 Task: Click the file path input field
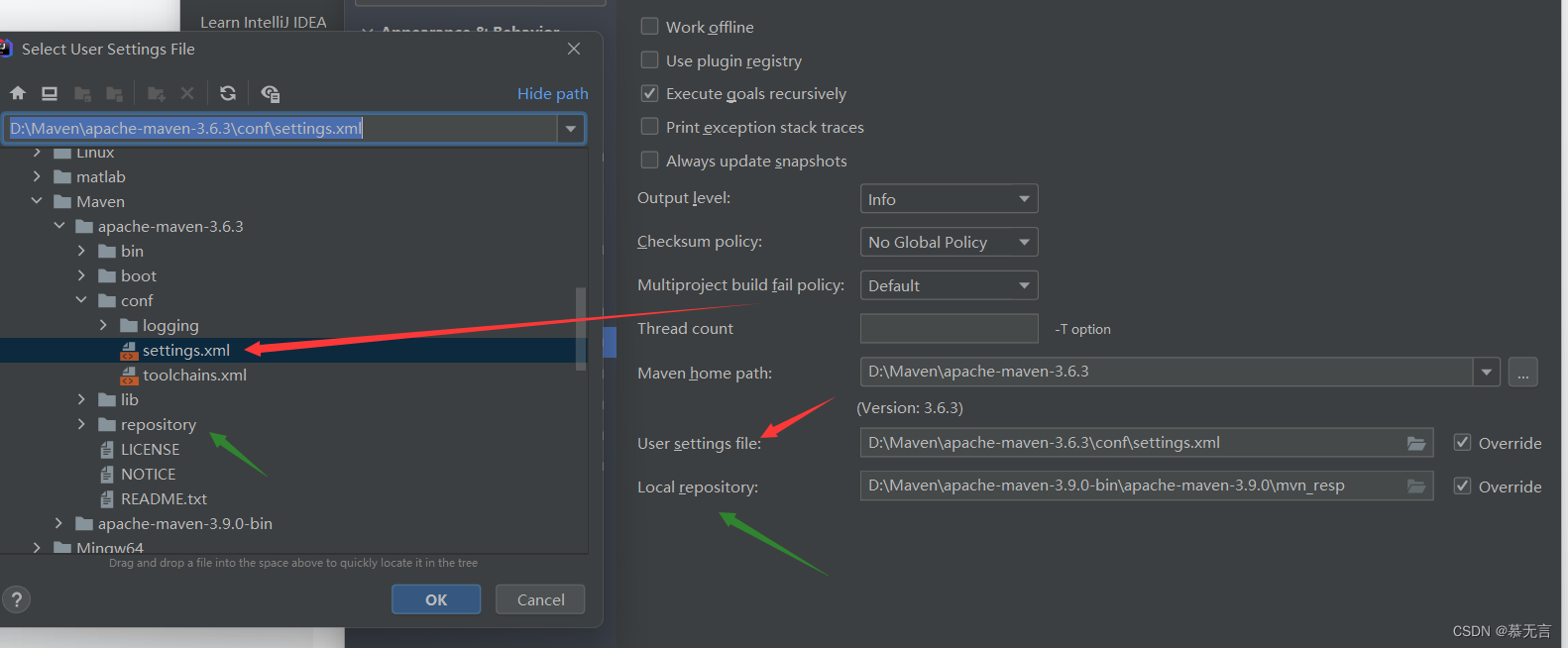coord(280,129)
